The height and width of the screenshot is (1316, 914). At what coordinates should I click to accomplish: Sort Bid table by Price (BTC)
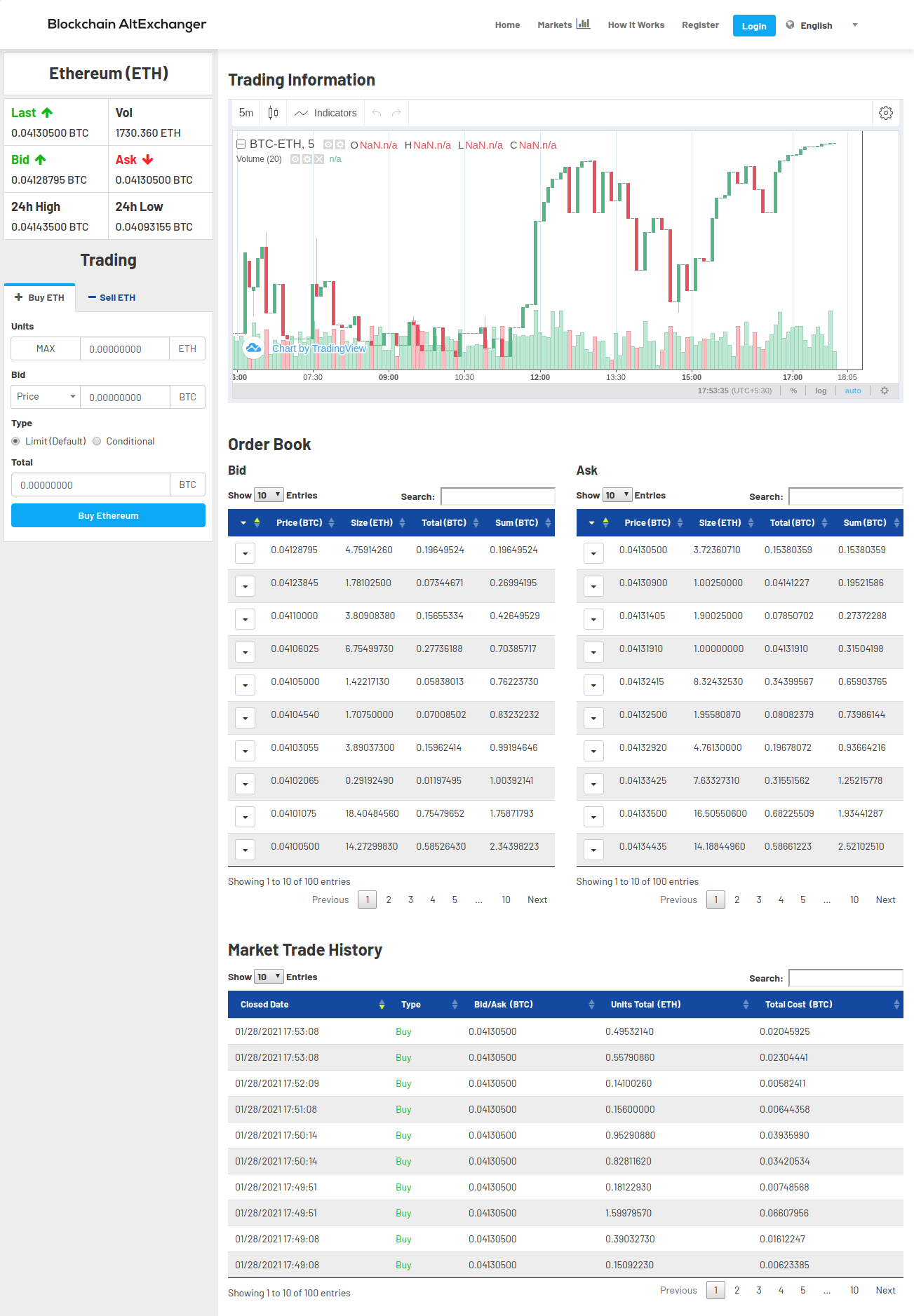tap(302, 523)
